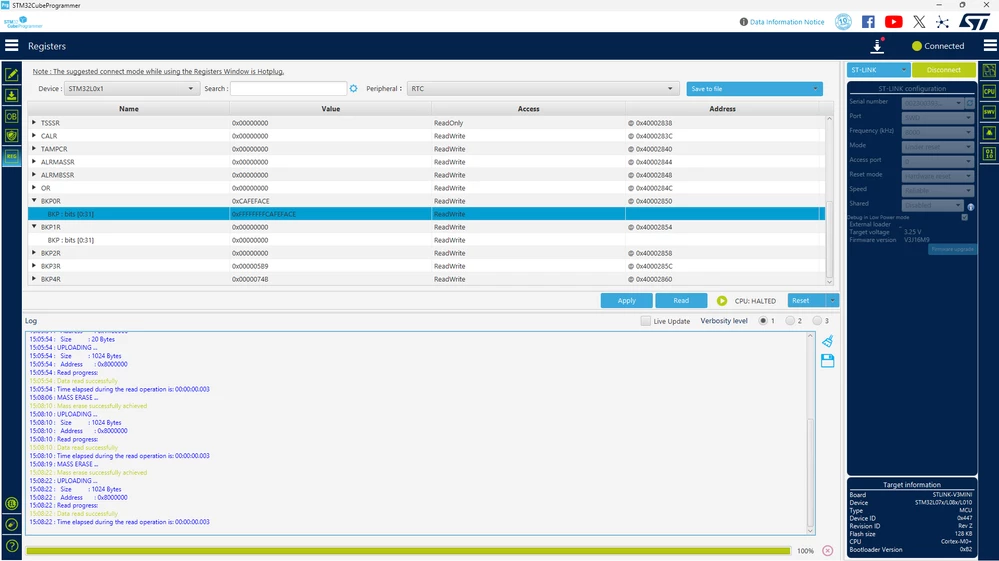Viewport: 999px width, 561px height.
Task: Cancel progress with the red X icon
Action: 828,550
